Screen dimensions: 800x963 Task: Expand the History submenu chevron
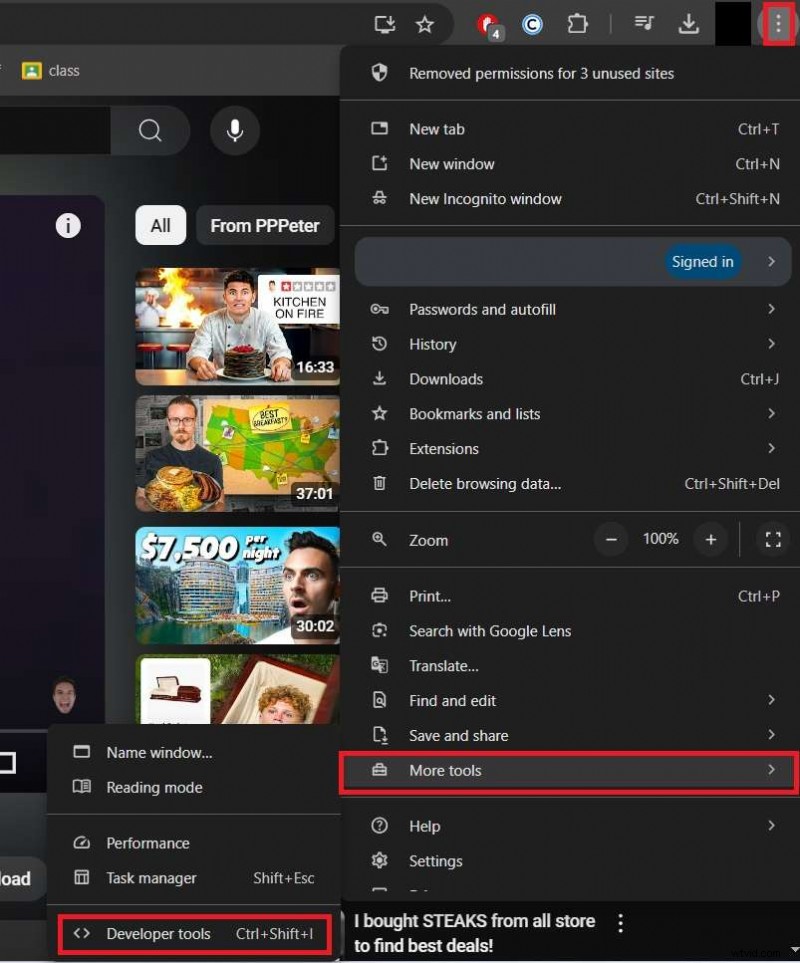pos(771,344)
